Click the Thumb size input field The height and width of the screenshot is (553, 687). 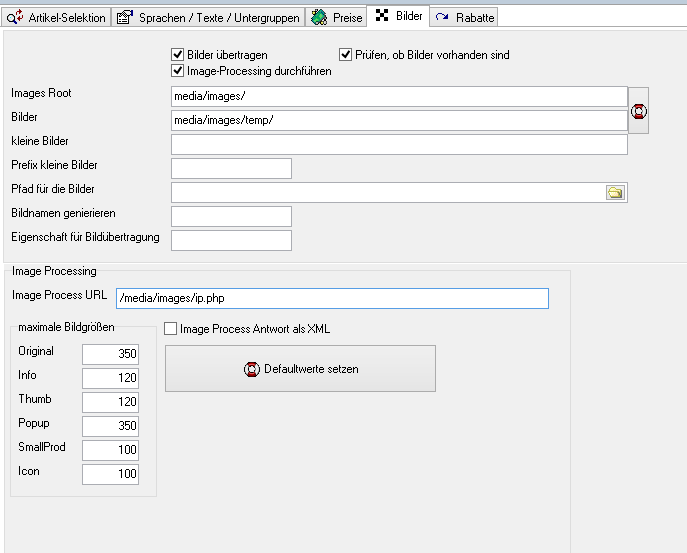[x=110, y=402]
